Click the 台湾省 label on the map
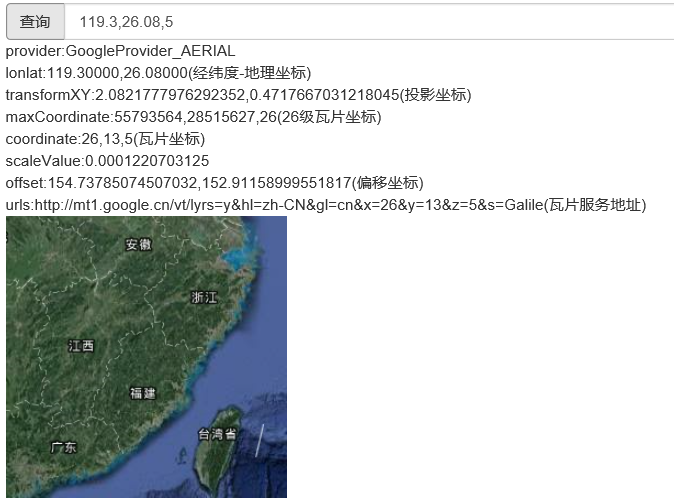The height and width of the screenshot is (502, 674). pos(217,434)
